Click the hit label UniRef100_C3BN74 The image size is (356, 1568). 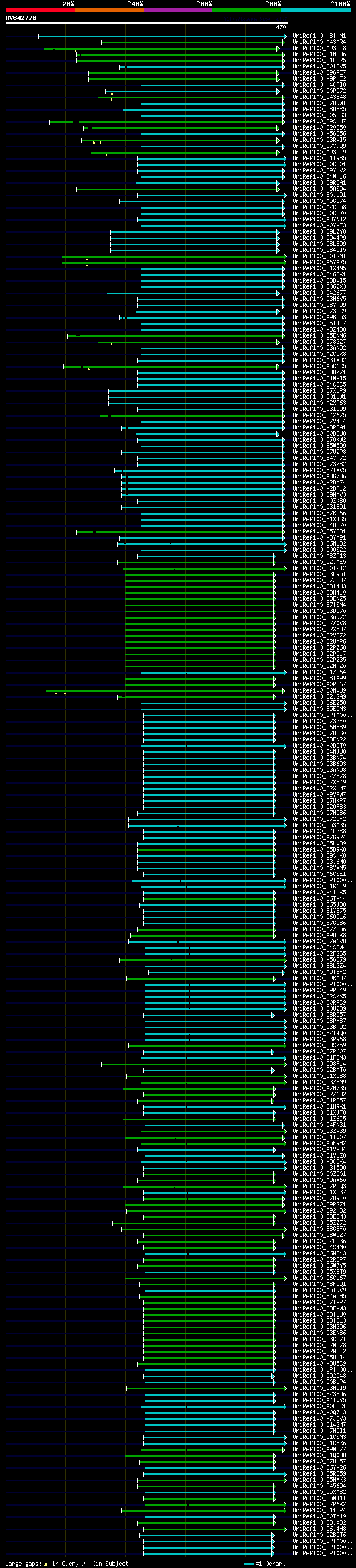click(x=319, y=759)
